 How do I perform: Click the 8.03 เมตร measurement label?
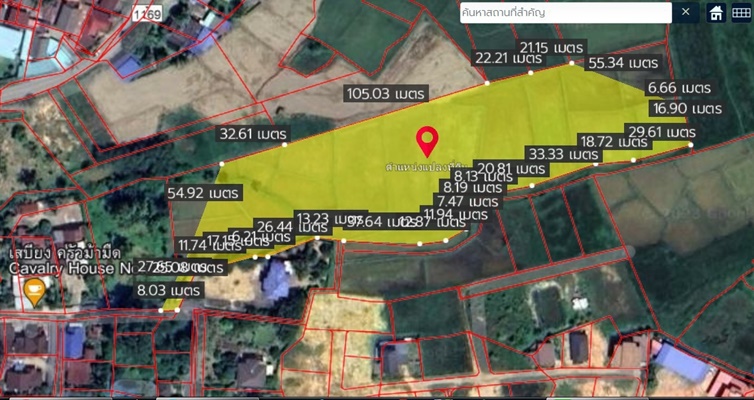tap(170, 290)
